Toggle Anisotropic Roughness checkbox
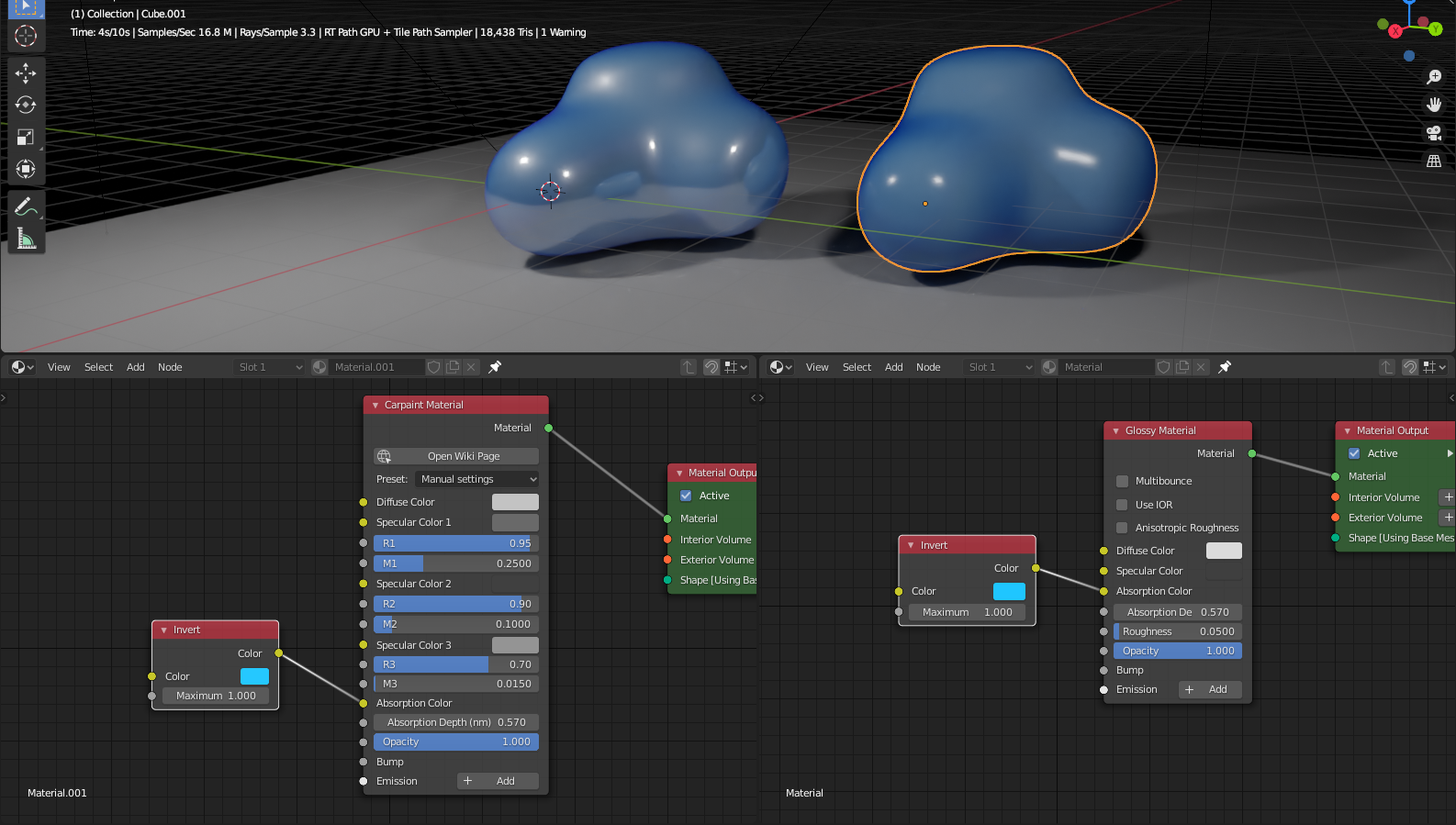Image resolution: width=1456 pixels, height=825 pixels. (x=1122, y=528)
